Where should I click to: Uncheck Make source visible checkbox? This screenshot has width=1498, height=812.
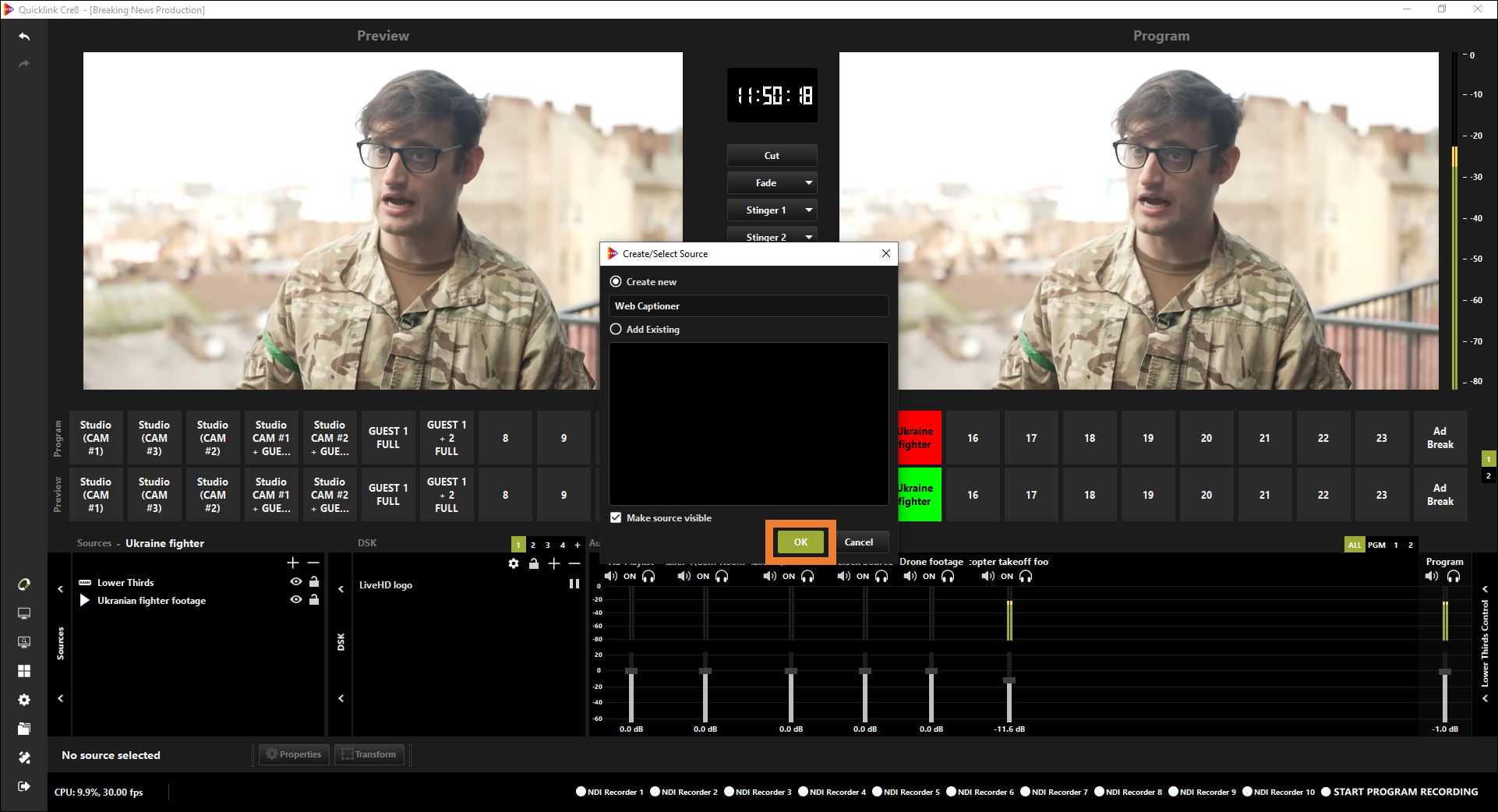(616, 518)
